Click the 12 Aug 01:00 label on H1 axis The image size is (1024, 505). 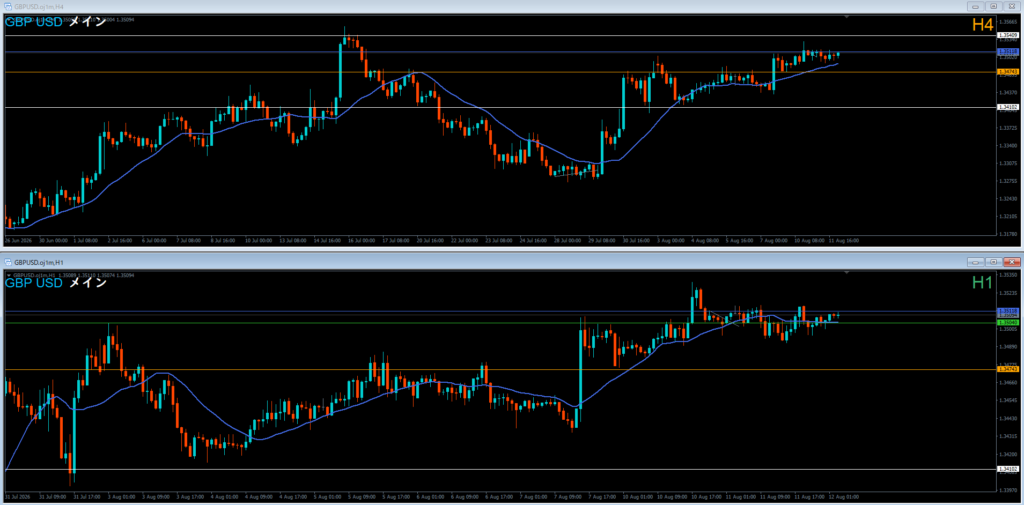pyautogui.click(x=844, y=496)
